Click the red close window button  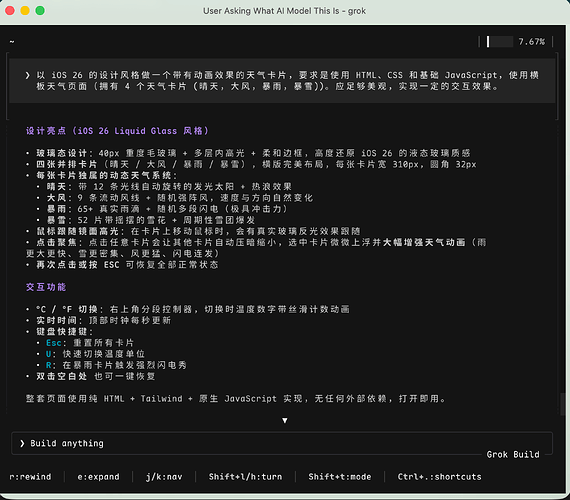tap(10, 11)
